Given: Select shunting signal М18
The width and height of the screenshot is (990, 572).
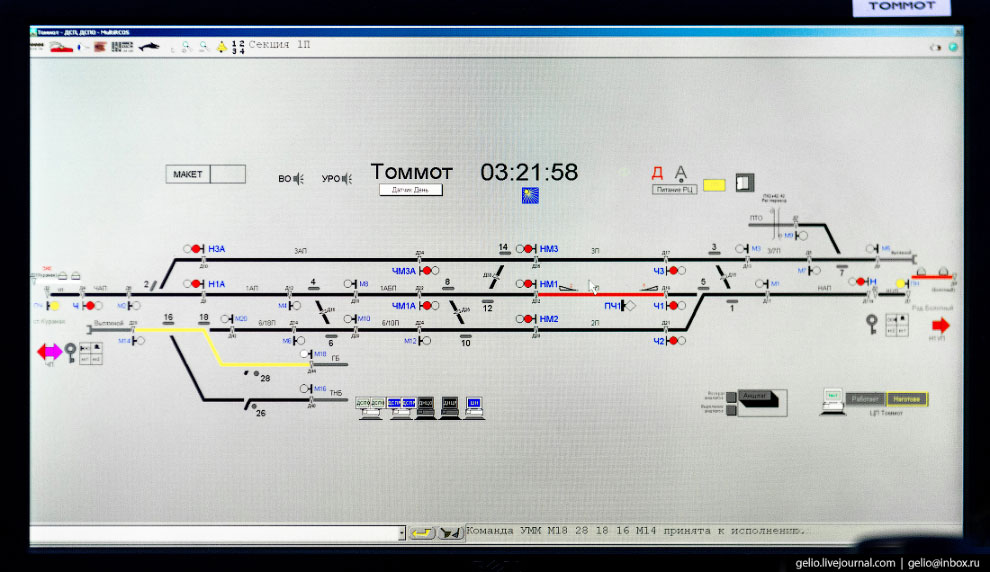Looking at the screenshot, I should click(x=313, y=354).
